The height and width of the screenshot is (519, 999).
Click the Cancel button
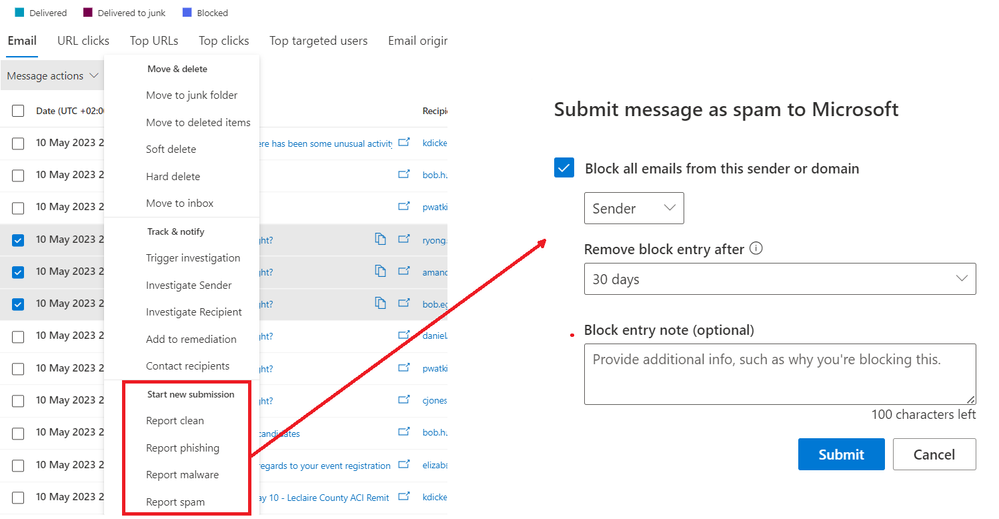click(x=934, y=454)
